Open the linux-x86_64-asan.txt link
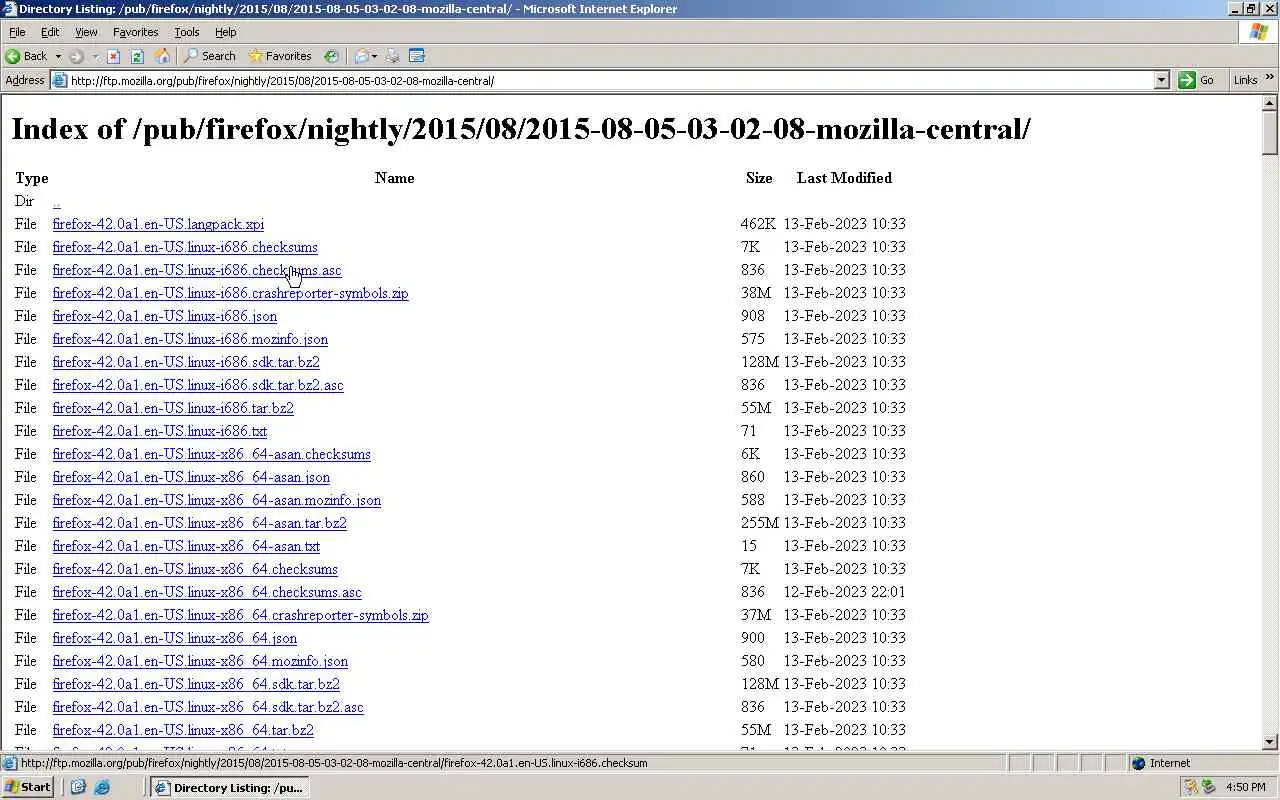Image resolution: width=1280 pixels, height=800 pixels. [x=186, y=546]
